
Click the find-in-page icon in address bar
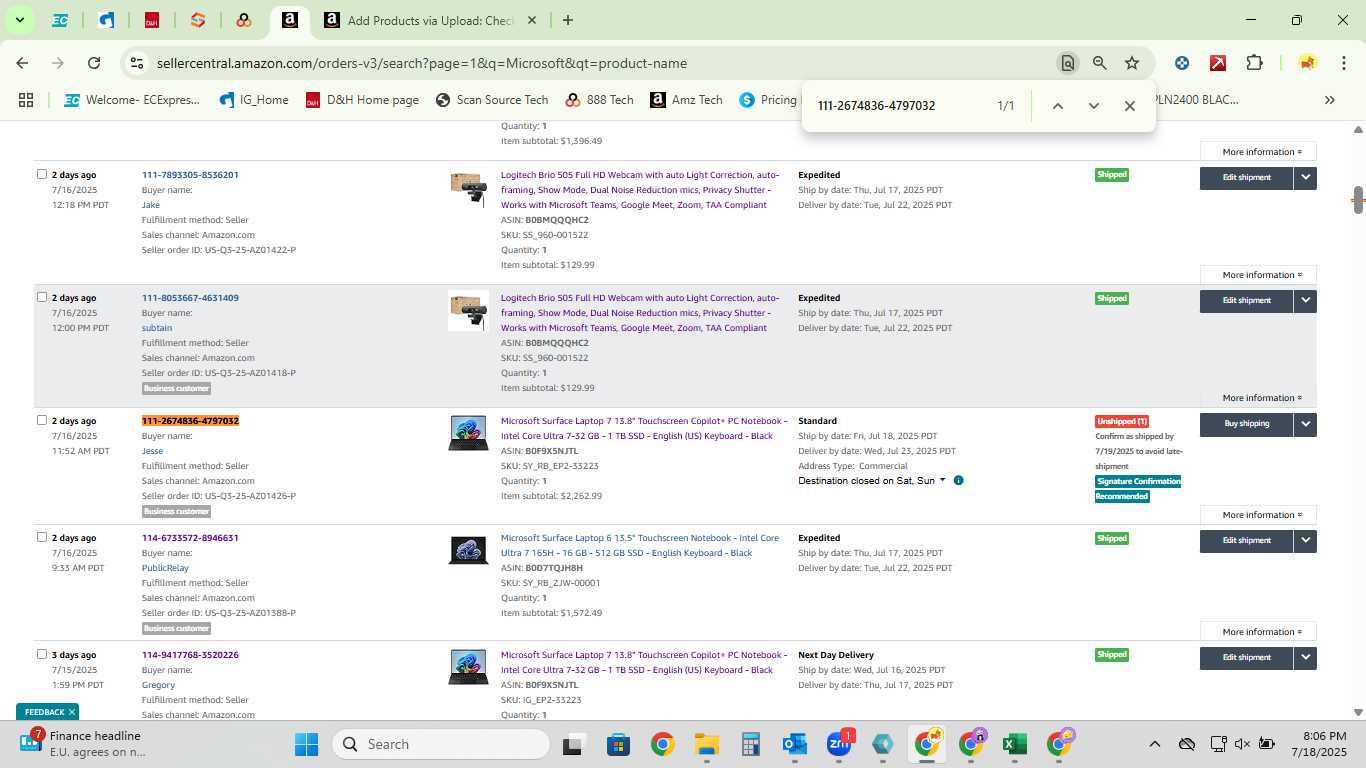(x=1068, y=63)
